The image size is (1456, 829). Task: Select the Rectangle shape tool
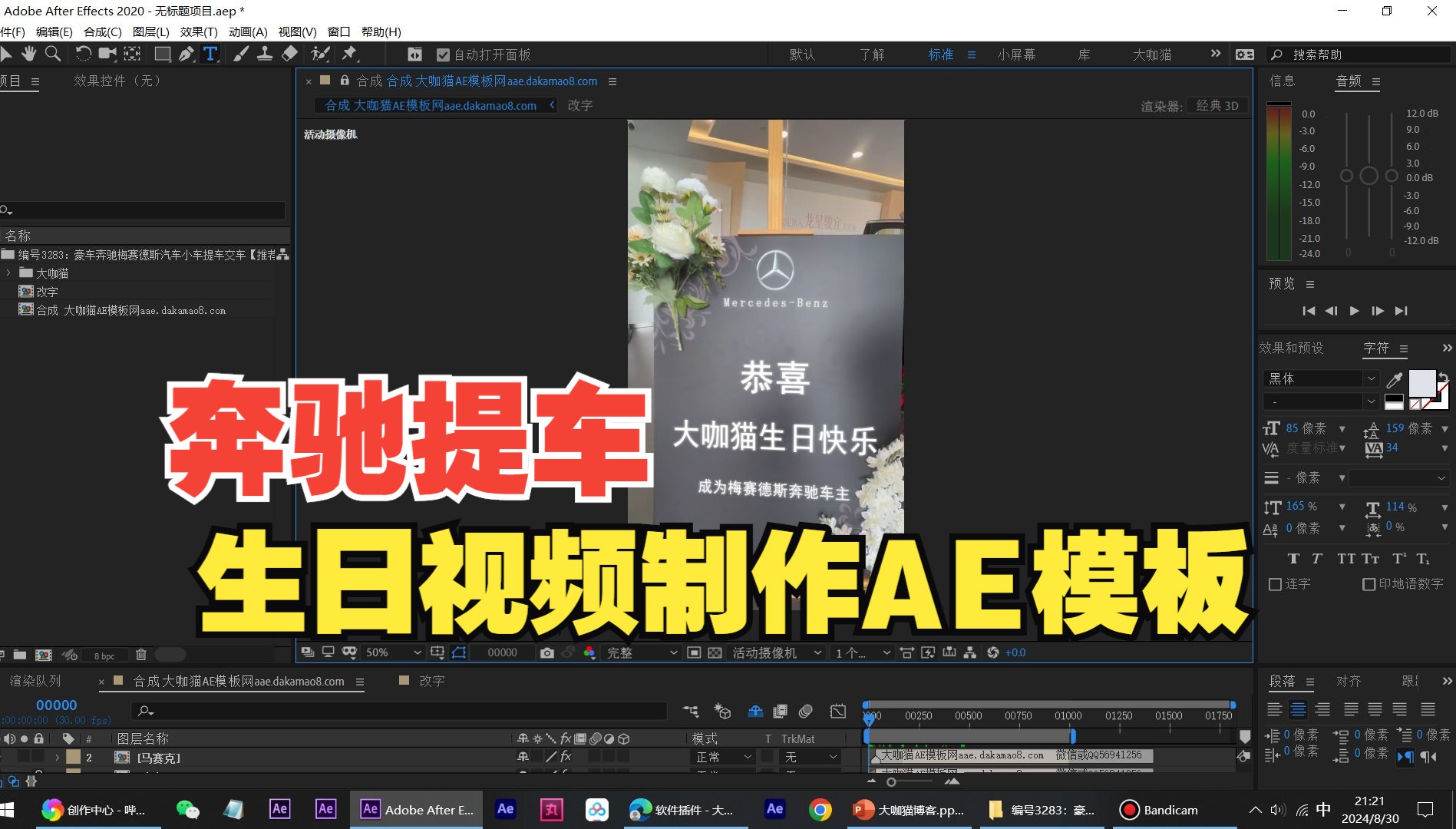pos(162,54)
